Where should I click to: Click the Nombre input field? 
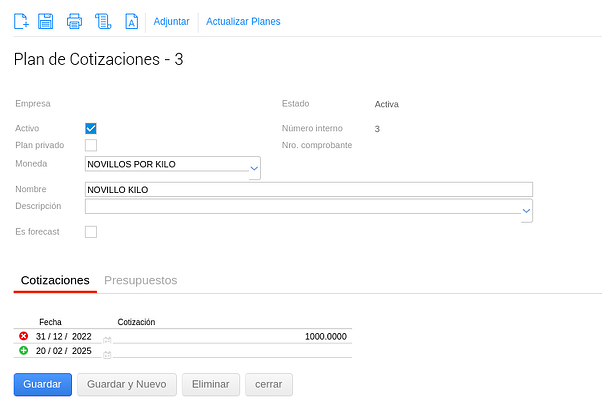pos(309,189)
